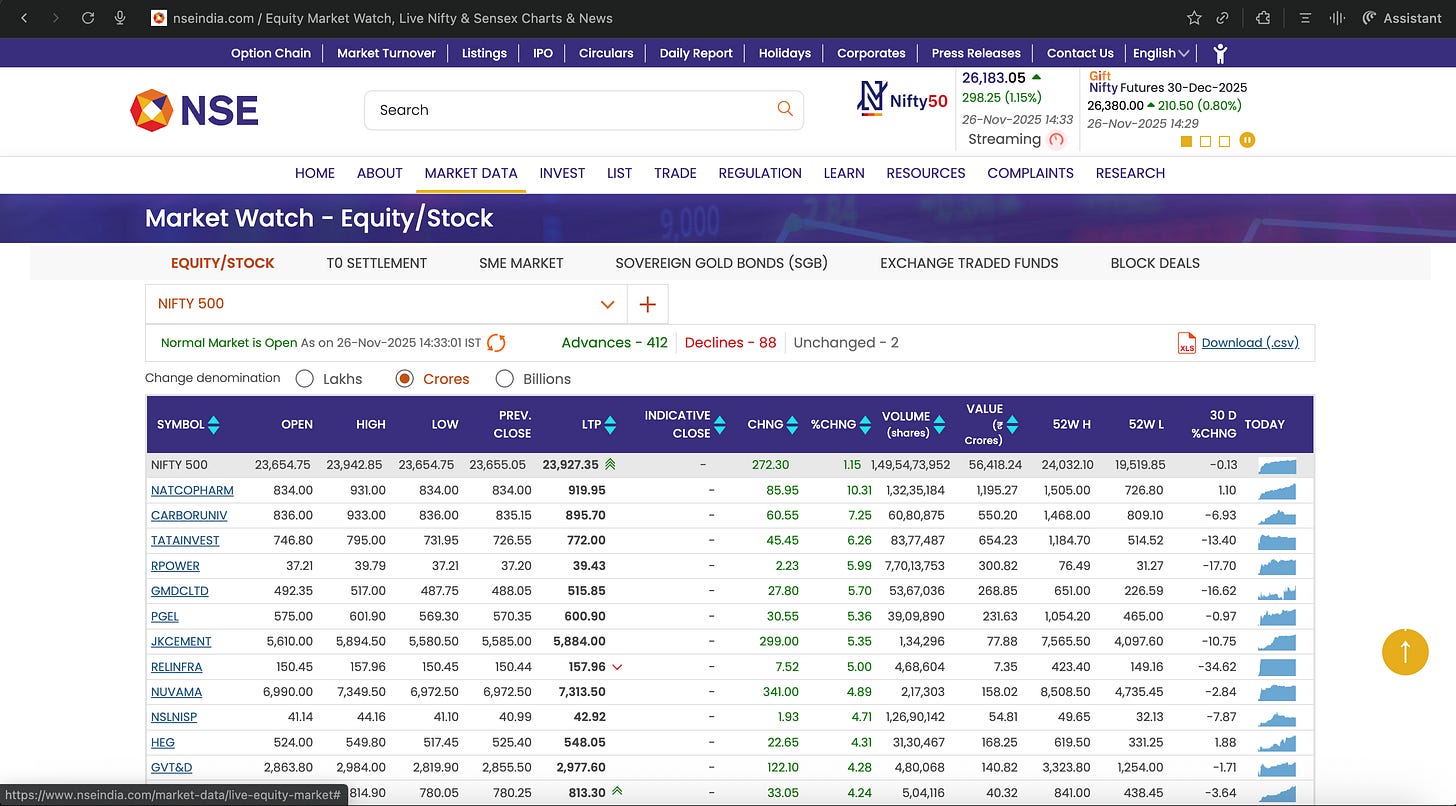The image size is (1456, 806).
Task: Select the Billions denomination radio button
Action: 505,379
